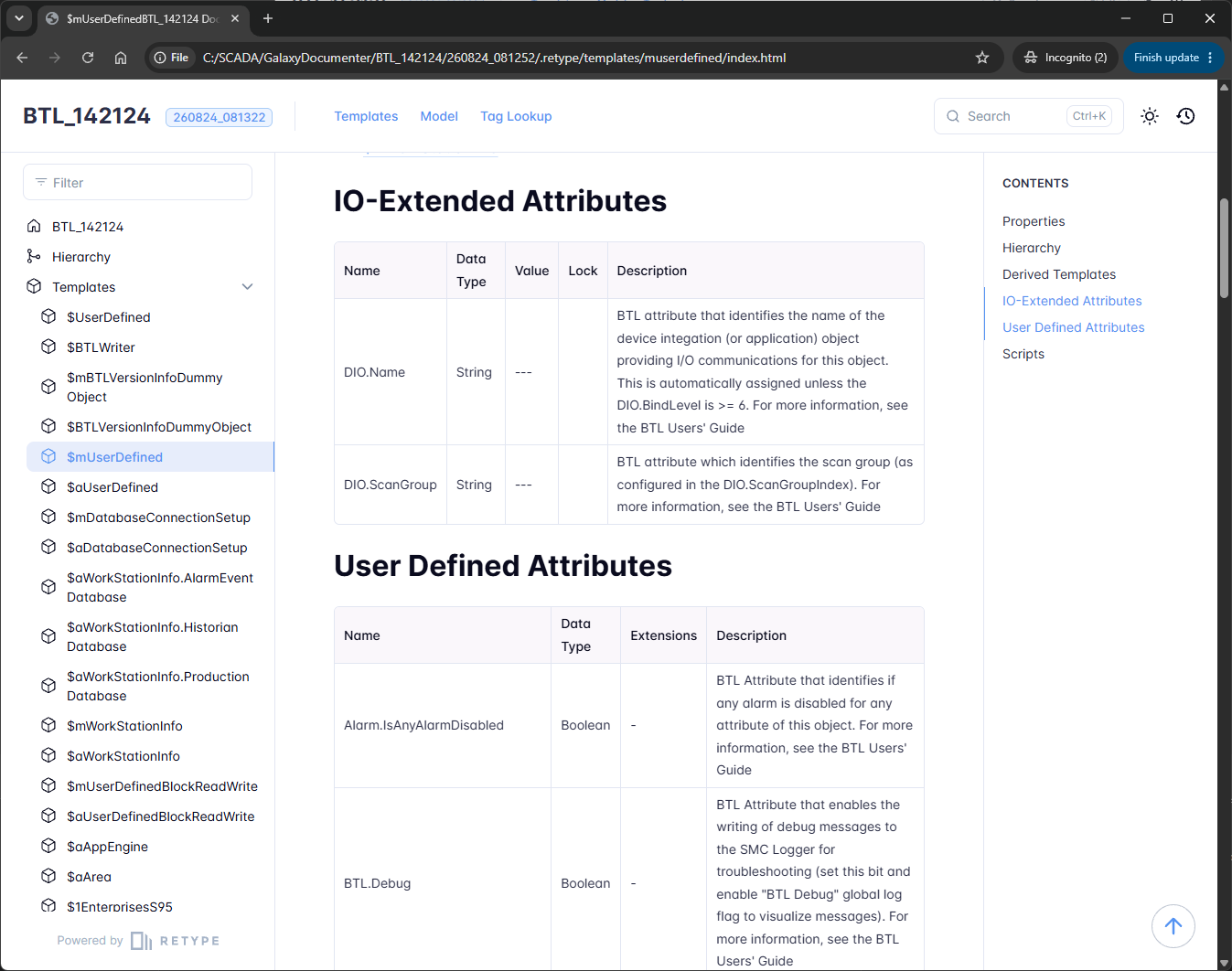Jump to Scripts in Contents

point(1023,354)
